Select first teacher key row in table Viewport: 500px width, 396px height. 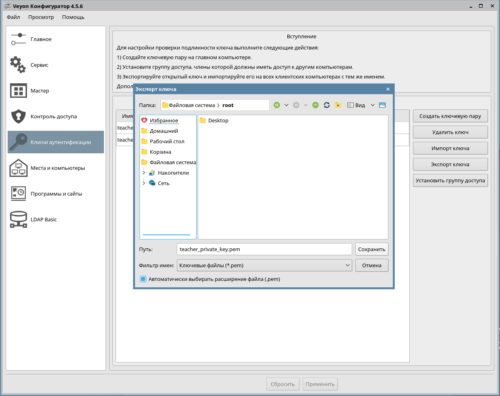(125, 128)
